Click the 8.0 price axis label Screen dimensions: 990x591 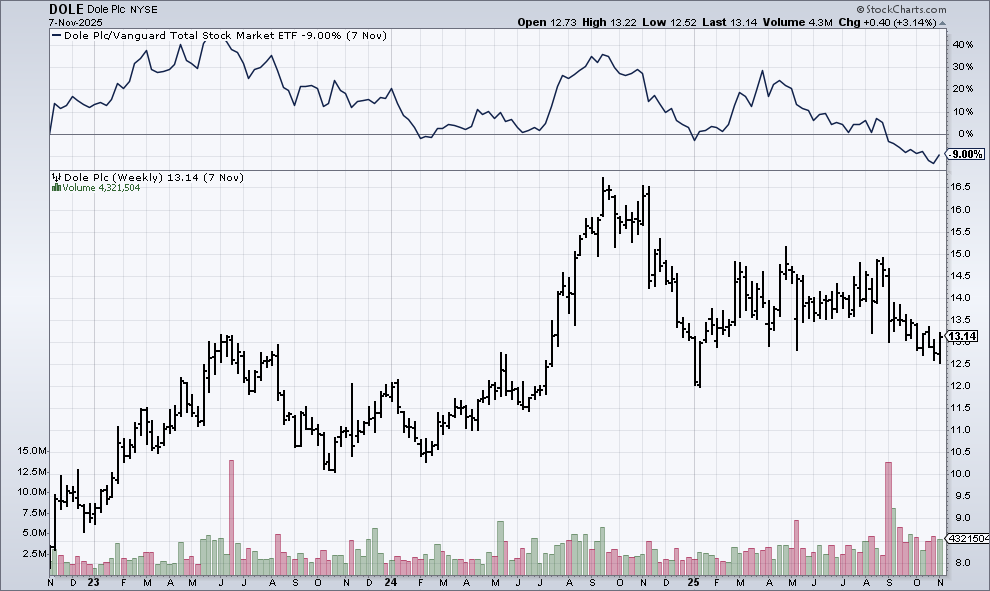[x=963, y=563]
